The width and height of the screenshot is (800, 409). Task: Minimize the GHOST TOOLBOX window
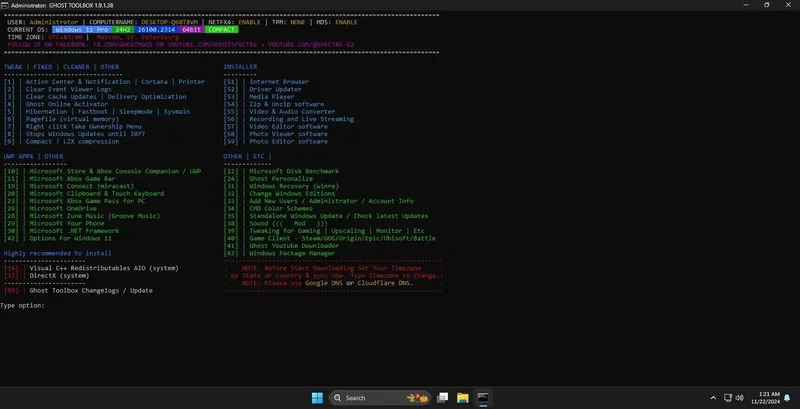pos(746,5)
